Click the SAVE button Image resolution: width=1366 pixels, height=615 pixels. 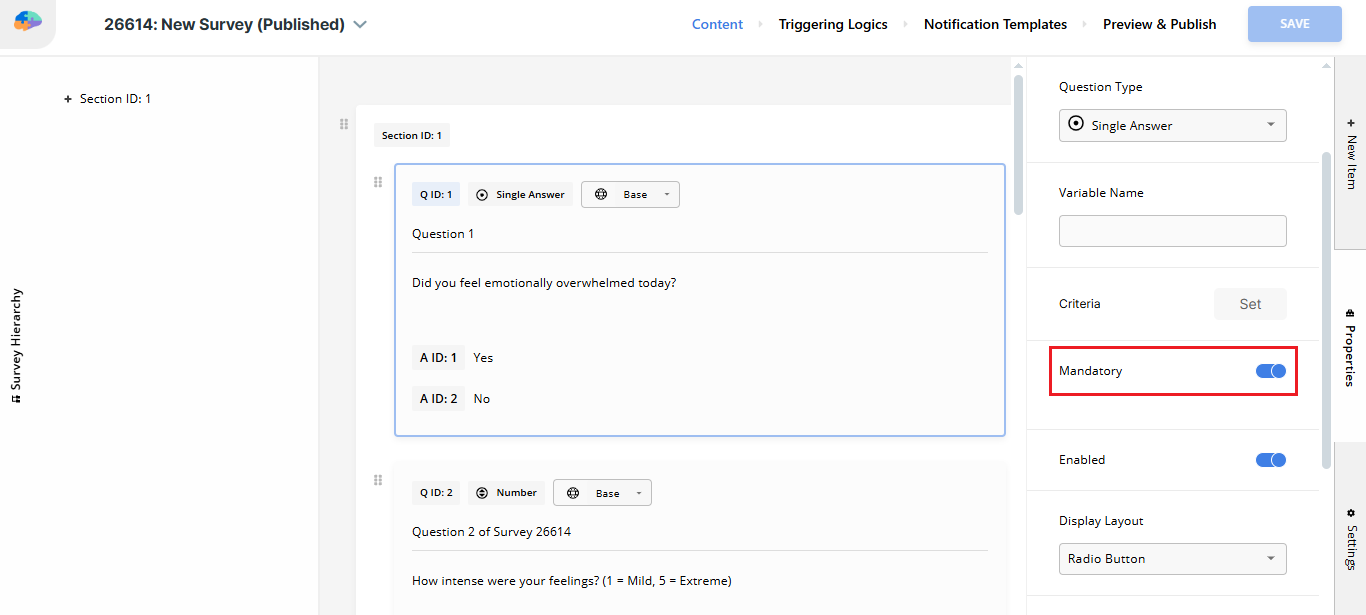coord(1294,24)
